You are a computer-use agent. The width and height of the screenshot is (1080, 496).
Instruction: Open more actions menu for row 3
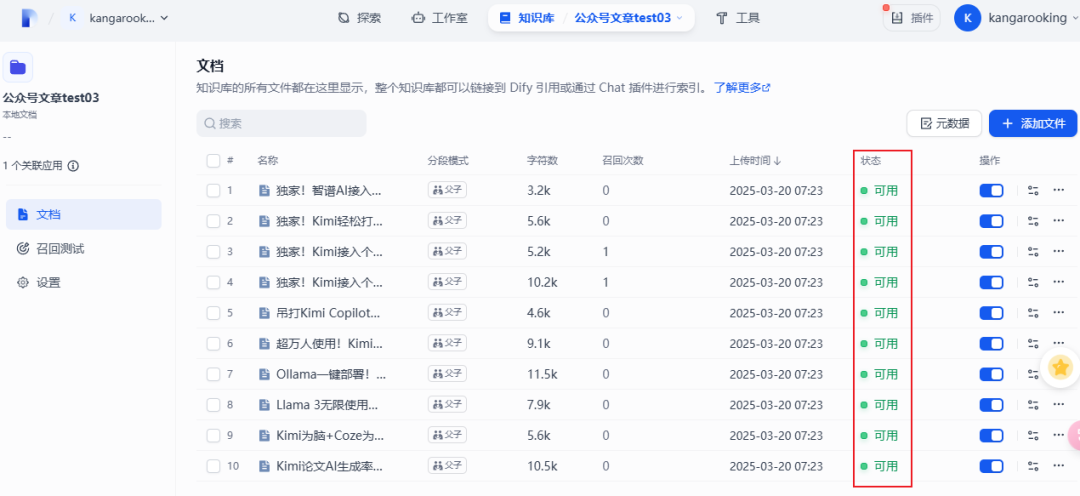pos(1059,251)
